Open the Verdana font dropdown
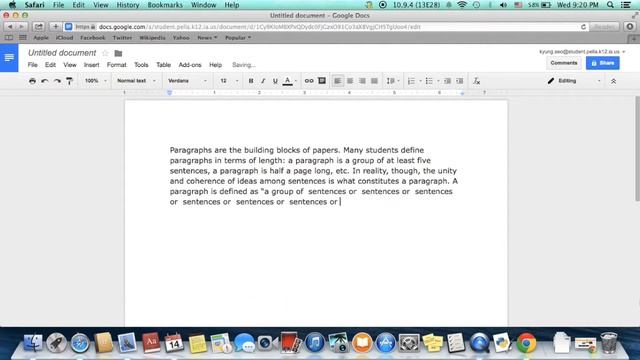 (x=187, y=81)
